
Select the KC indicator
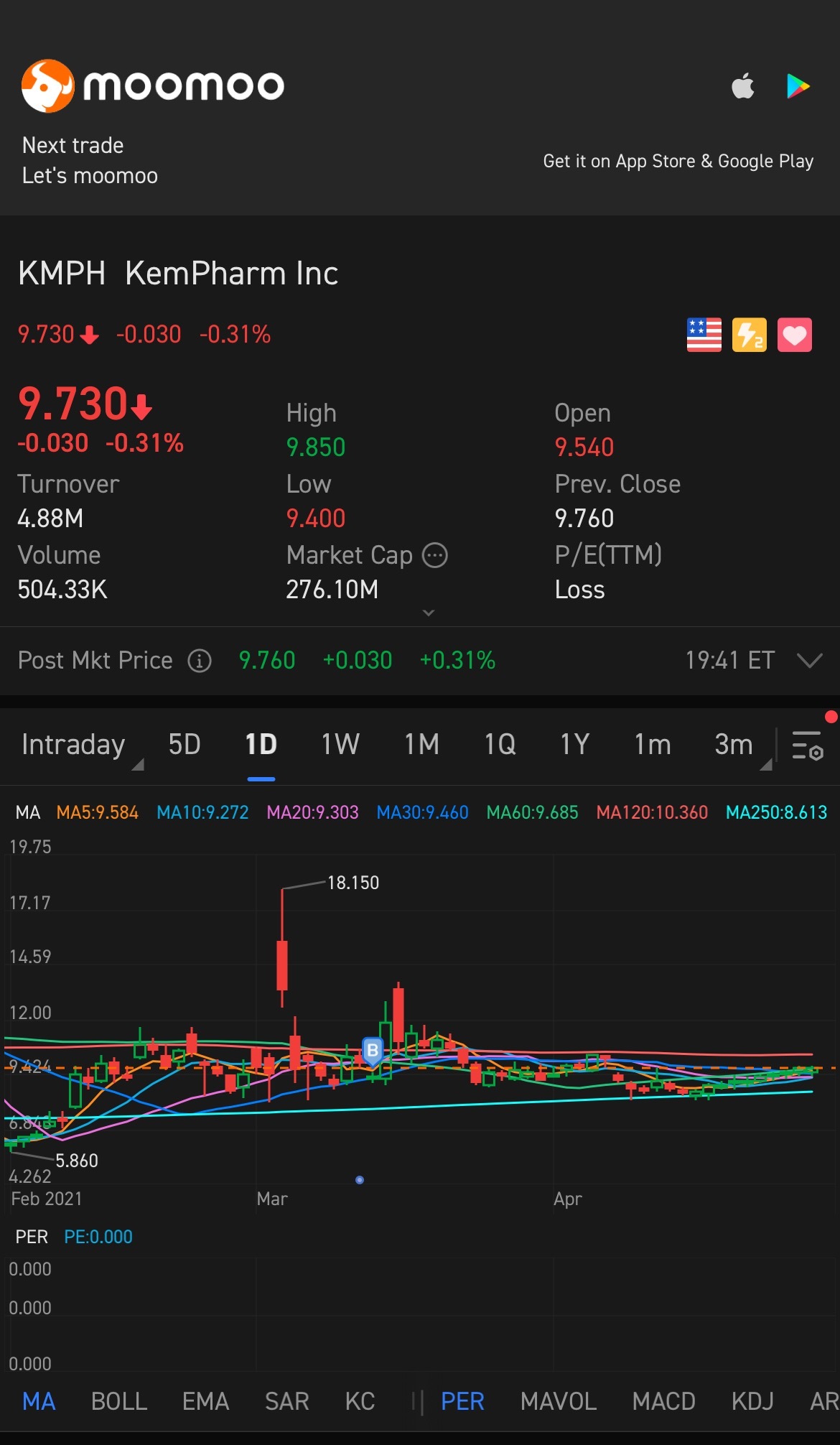click(360, 1401)
